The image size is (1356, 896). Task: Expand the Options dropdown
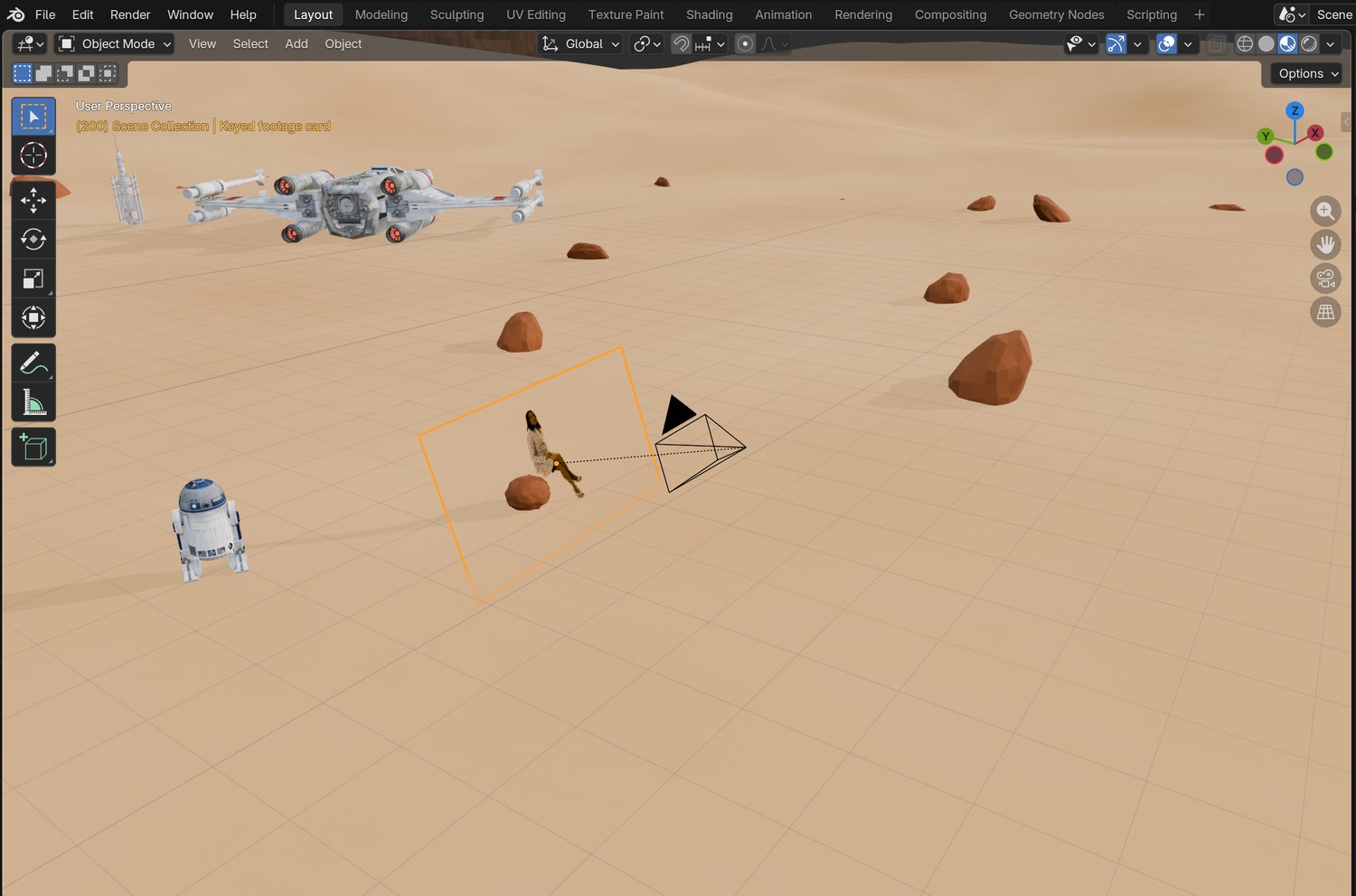1307,73
